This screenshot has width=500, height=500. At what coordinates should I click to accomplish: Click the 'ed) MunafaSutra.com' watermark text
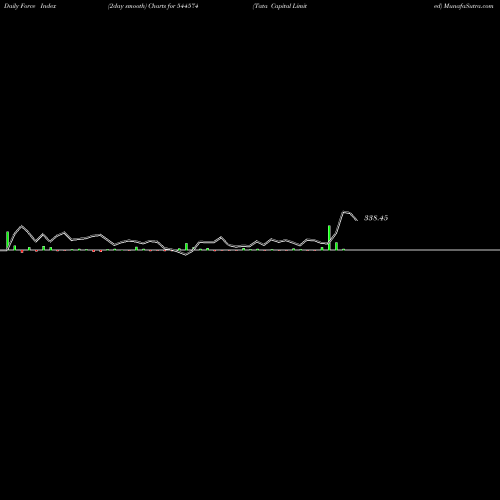[x=463, y=6]
